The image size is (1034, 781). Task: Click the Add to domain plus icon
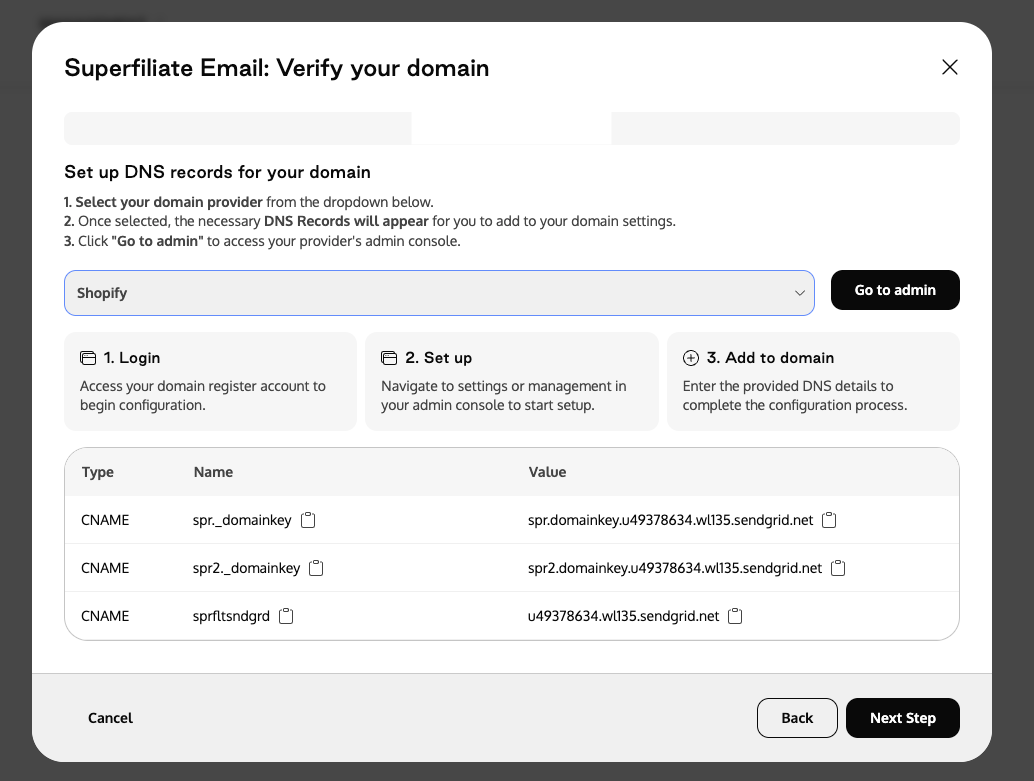(690, 358)
